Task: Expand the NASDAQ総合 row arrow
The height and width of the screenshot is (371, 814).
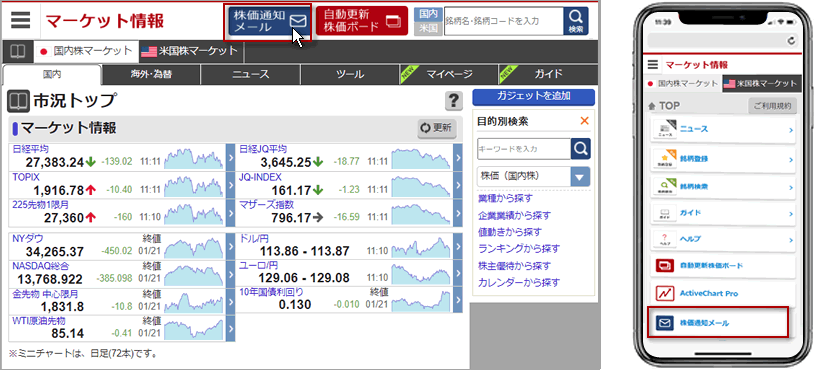Action: 230,273
